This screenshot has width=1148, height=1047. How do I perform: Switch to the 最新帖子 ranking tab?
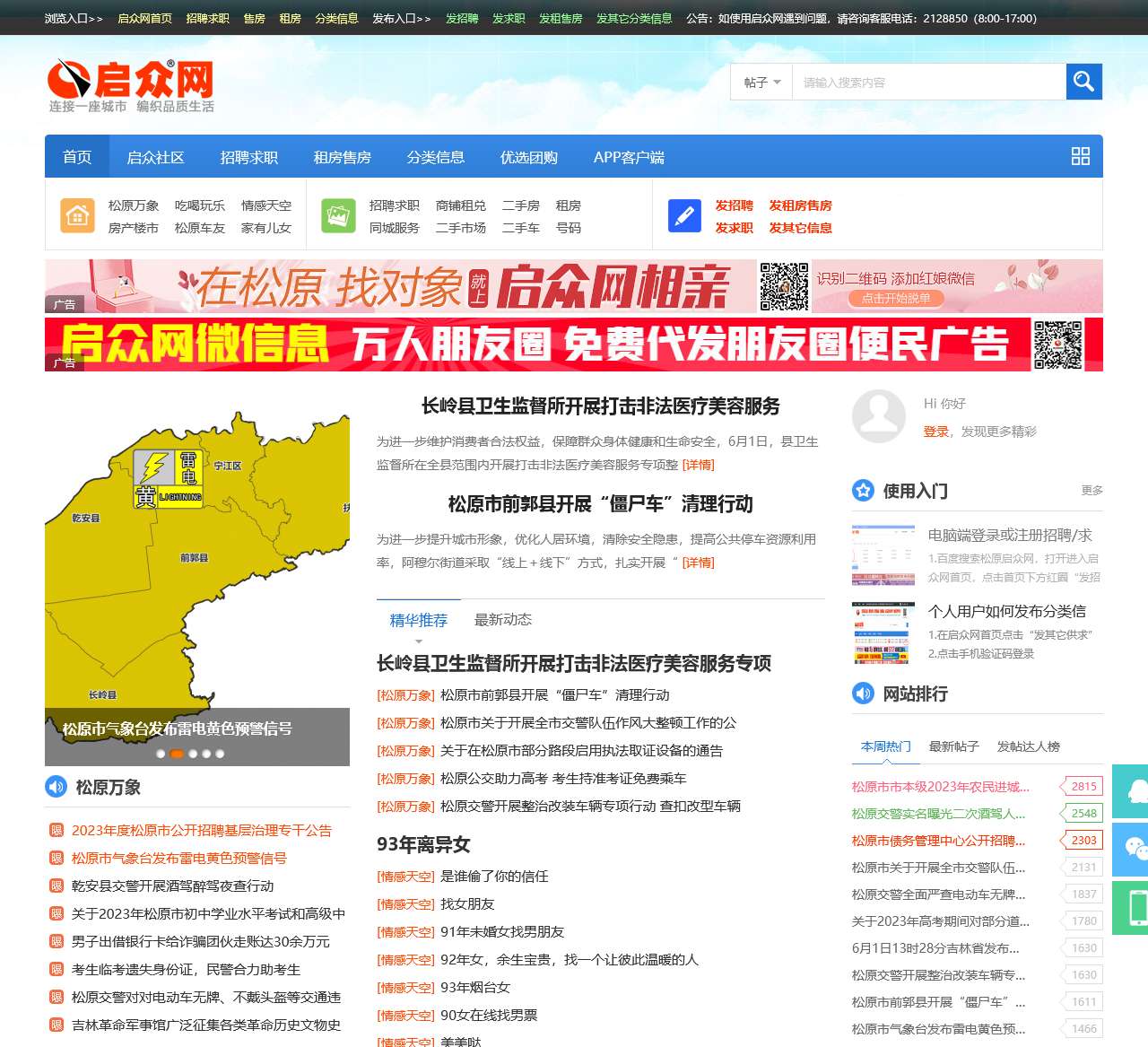(953, 746)
